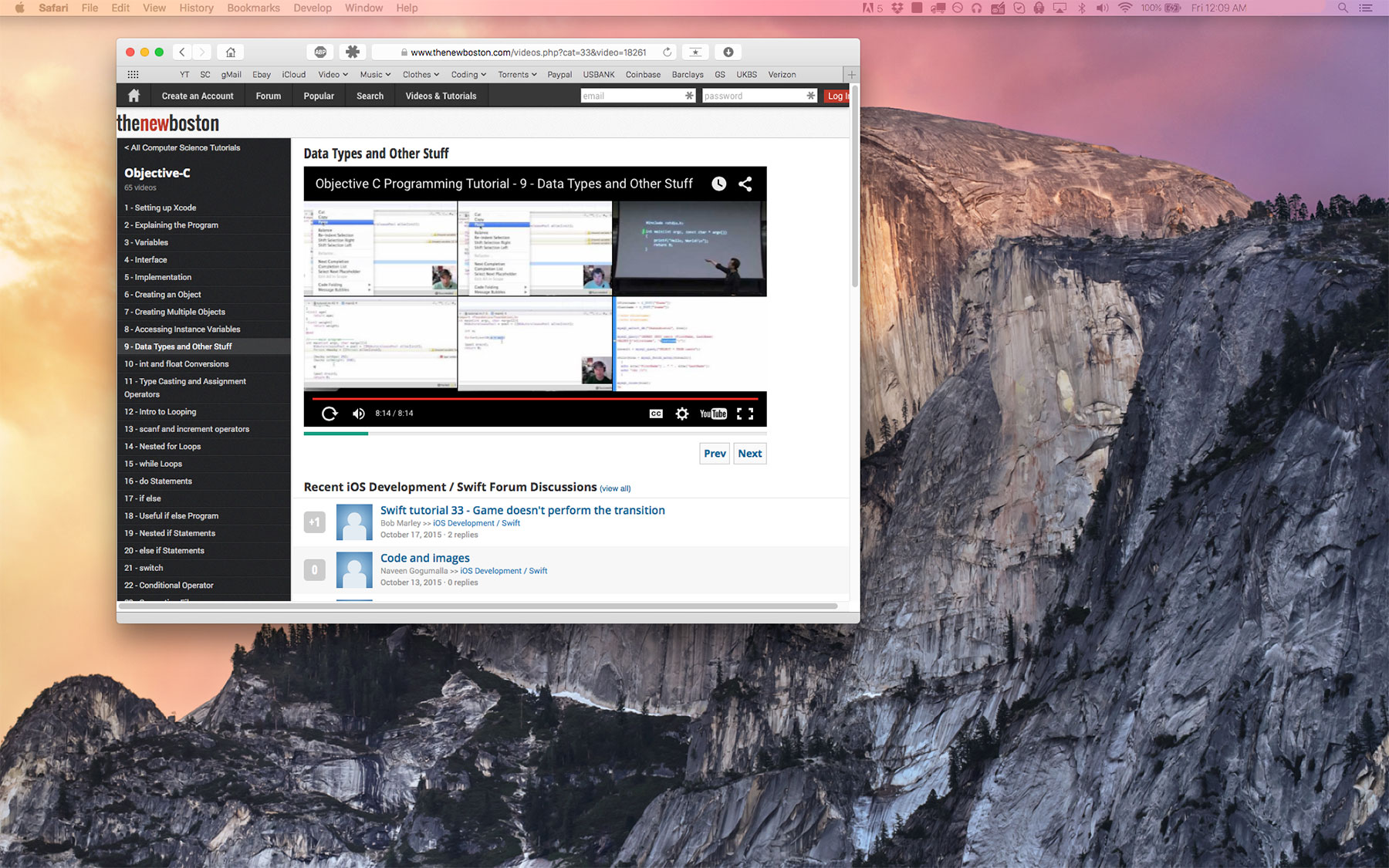Open the view all discussions link
The image size is (1389, 868).
pyautogui.click(x=615, y=488)
